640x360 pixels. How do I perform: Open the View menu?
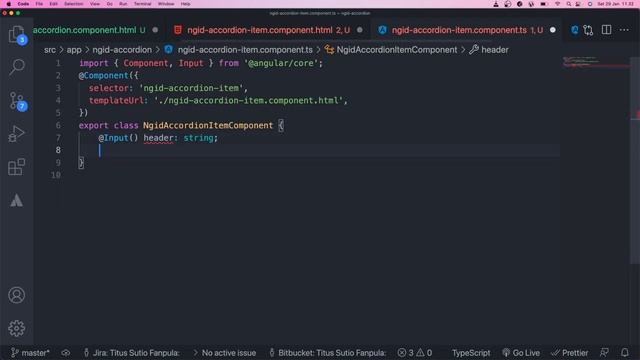(x=95, y=4)
